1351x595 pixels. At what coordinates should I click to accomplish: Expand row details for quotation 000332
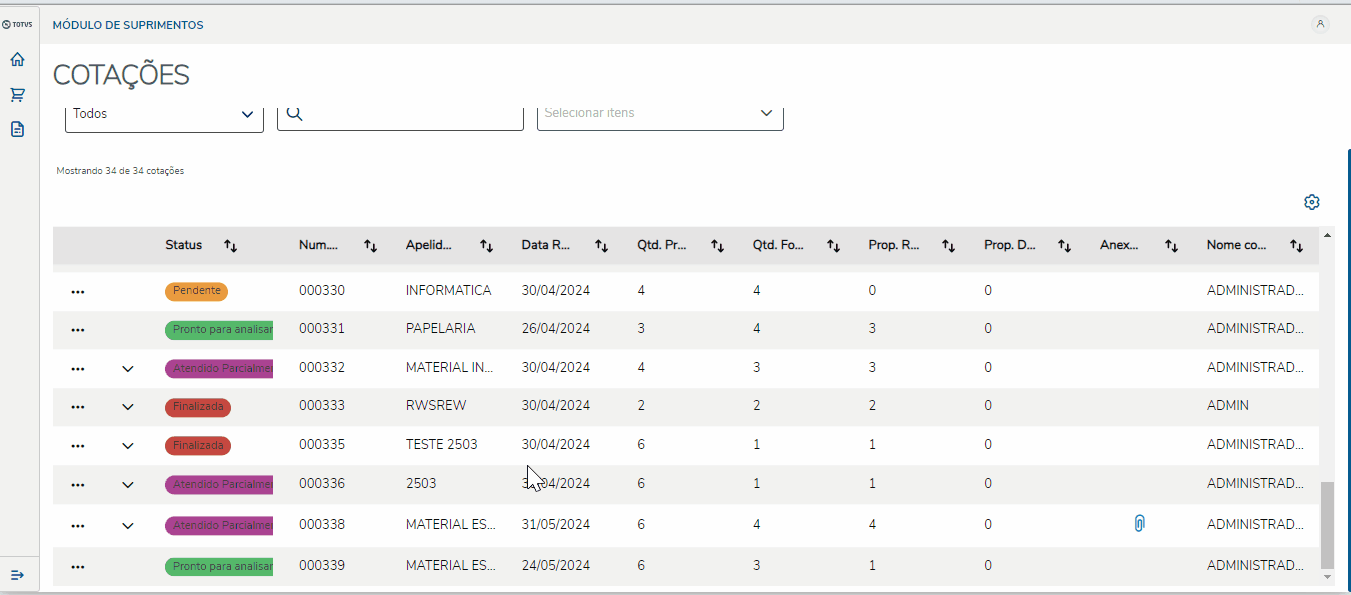(x=127, y=368)
